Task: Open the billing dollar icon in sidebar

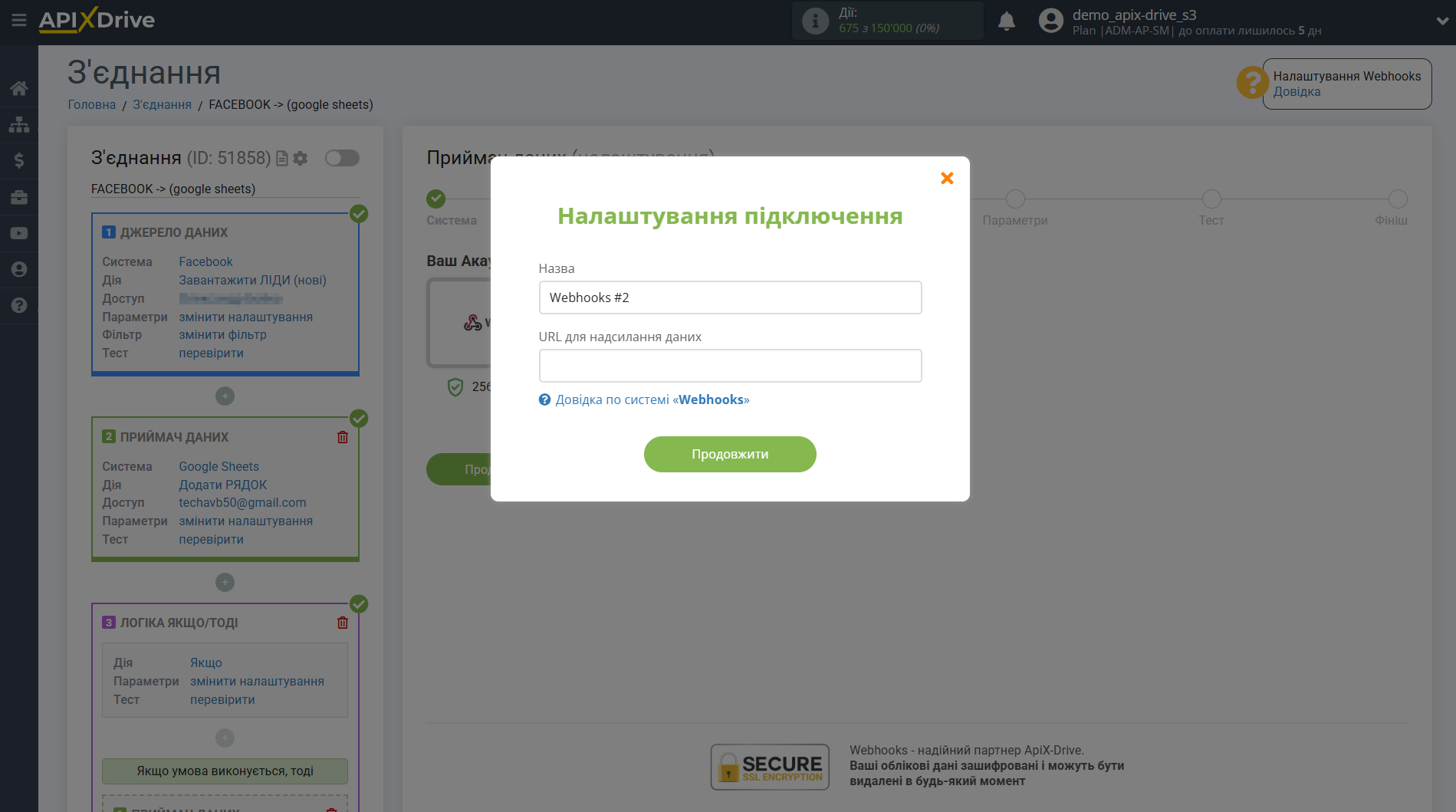Action: coord(19,160)
